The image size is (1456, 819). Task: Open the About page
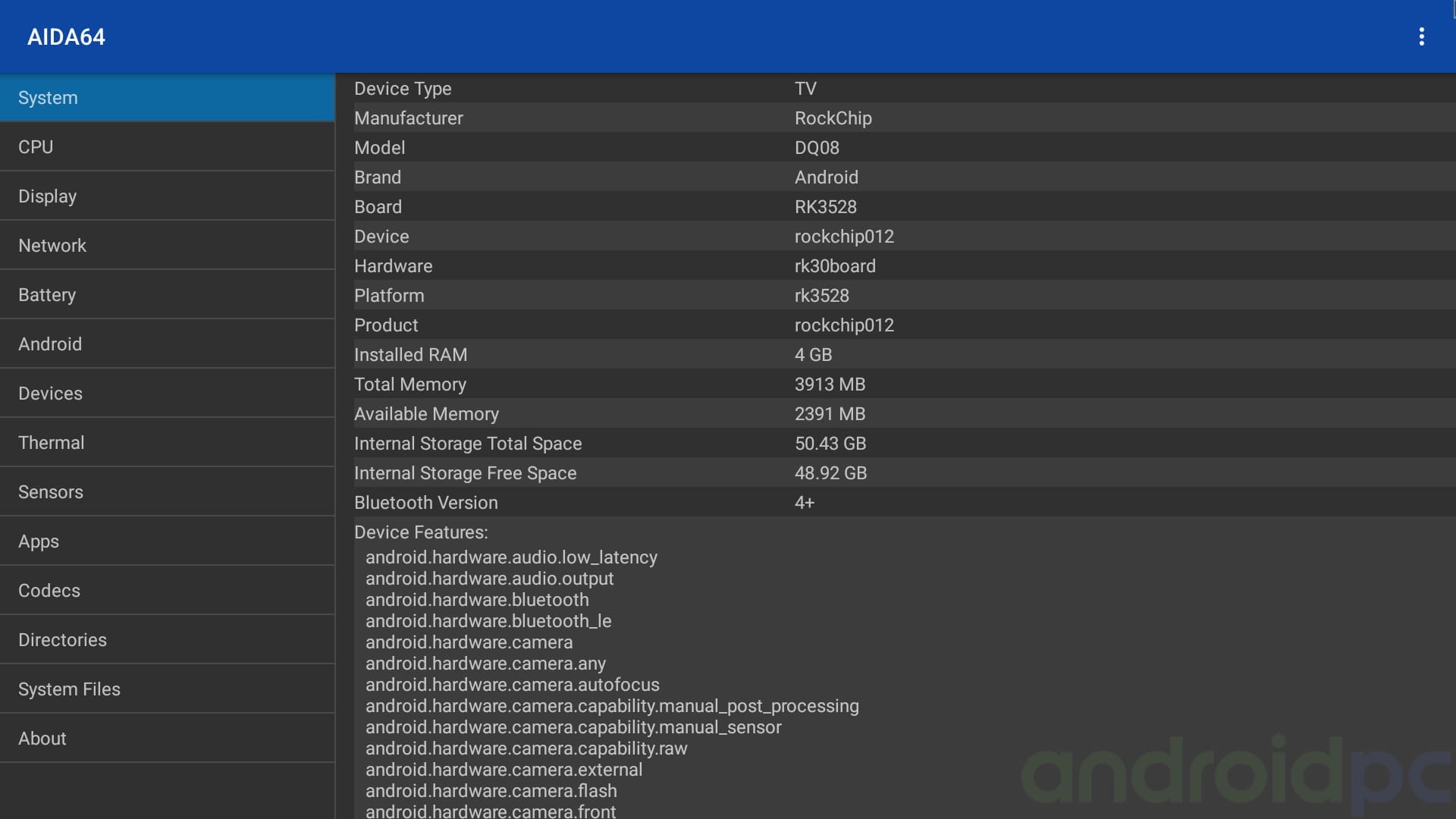167,739
